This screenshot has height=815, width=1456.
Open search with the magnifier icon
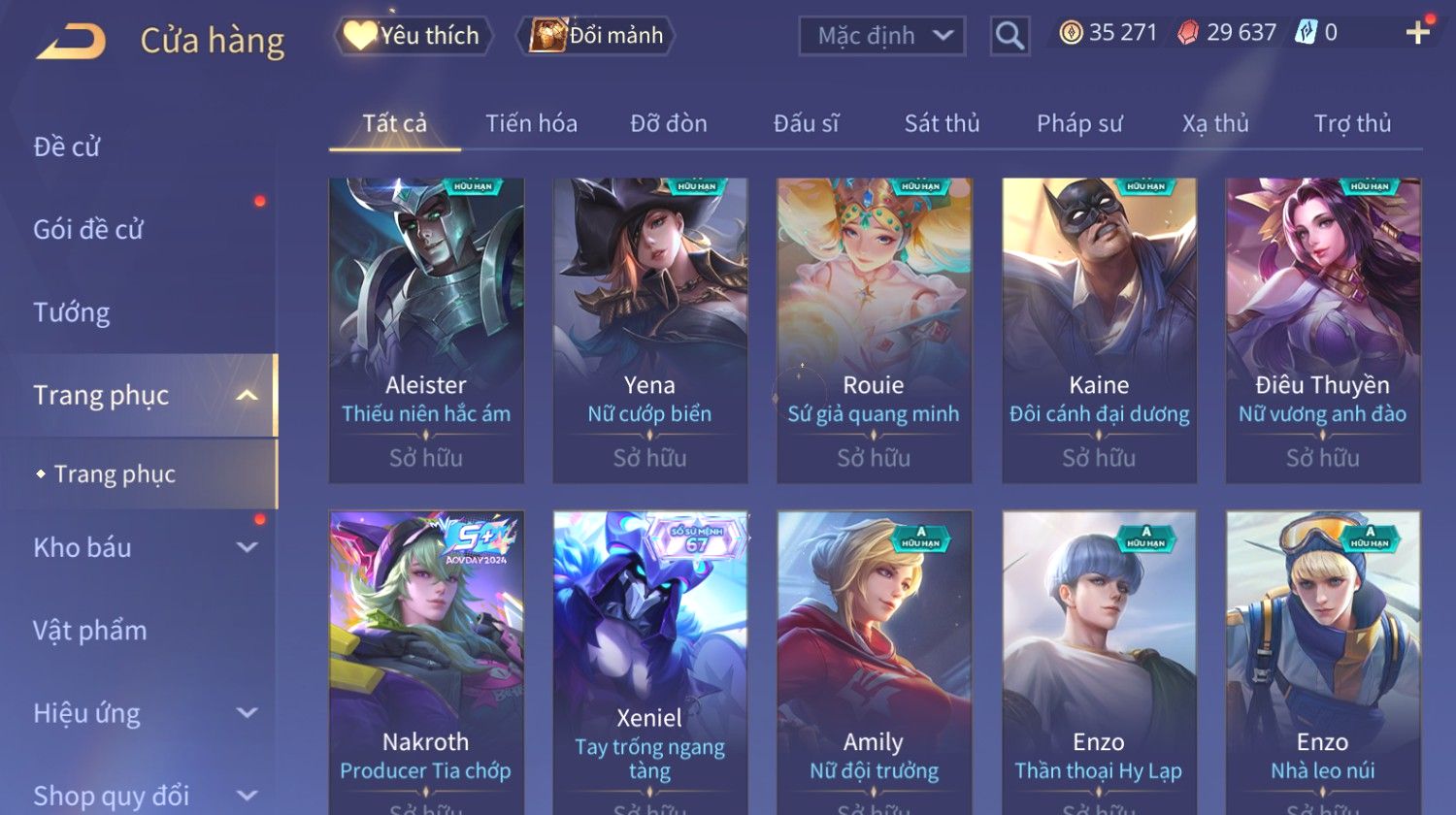click(1009, 36)
